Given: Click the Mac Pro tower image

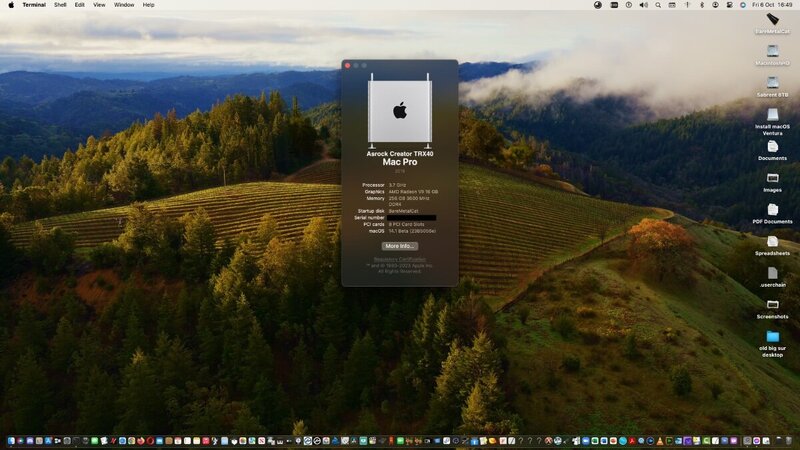Looking at the screenshot, I should 400,111.
